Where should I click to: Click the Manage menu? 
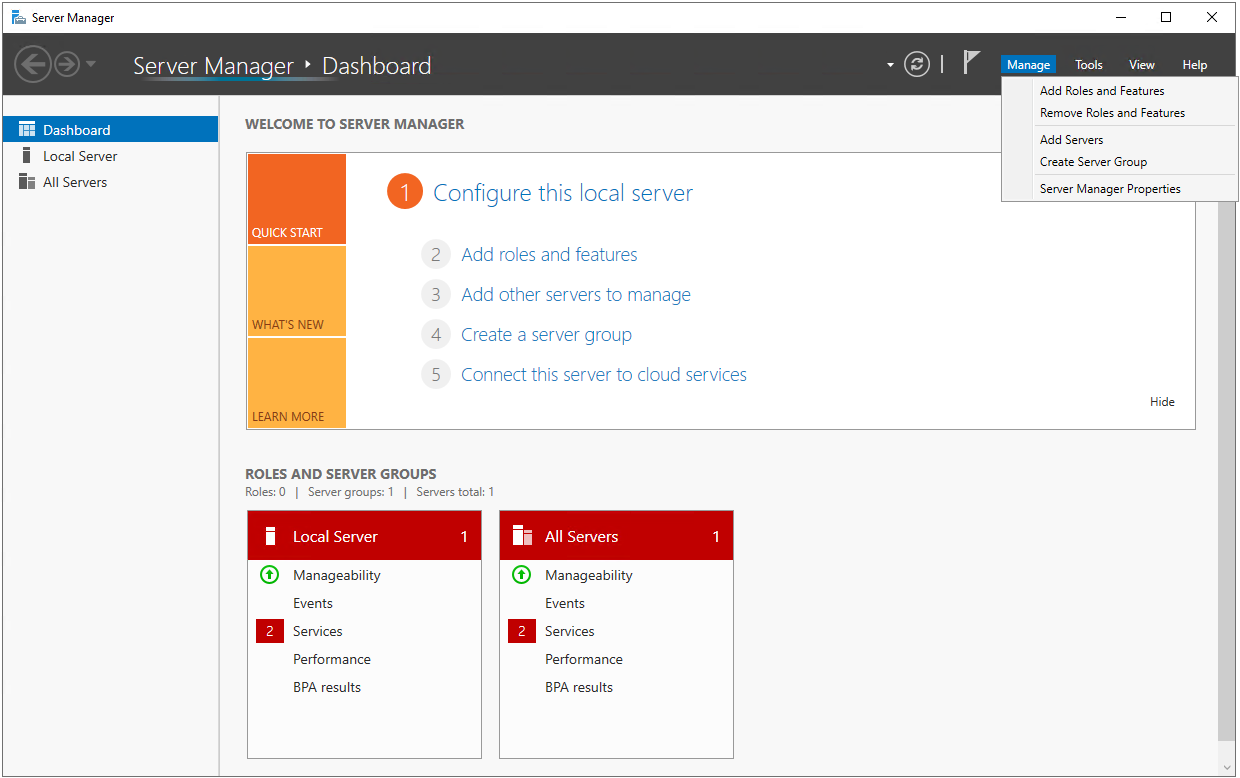(x=1028, y=65)
